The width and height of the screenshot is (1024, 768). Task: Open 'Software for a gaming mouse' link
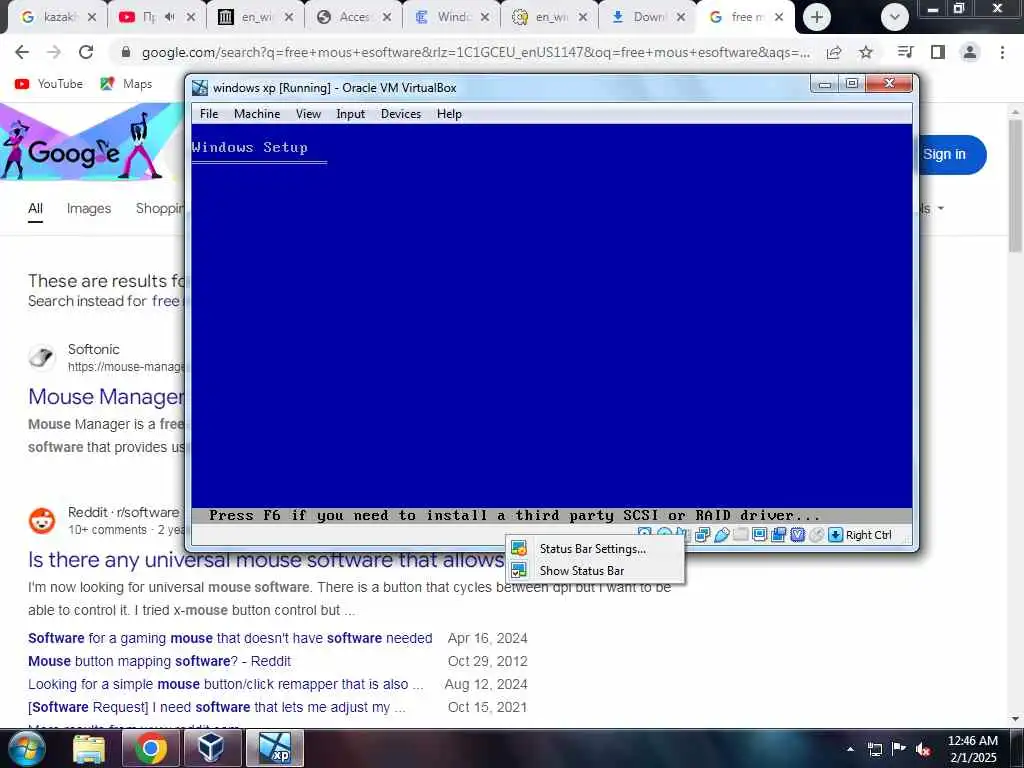230,638
